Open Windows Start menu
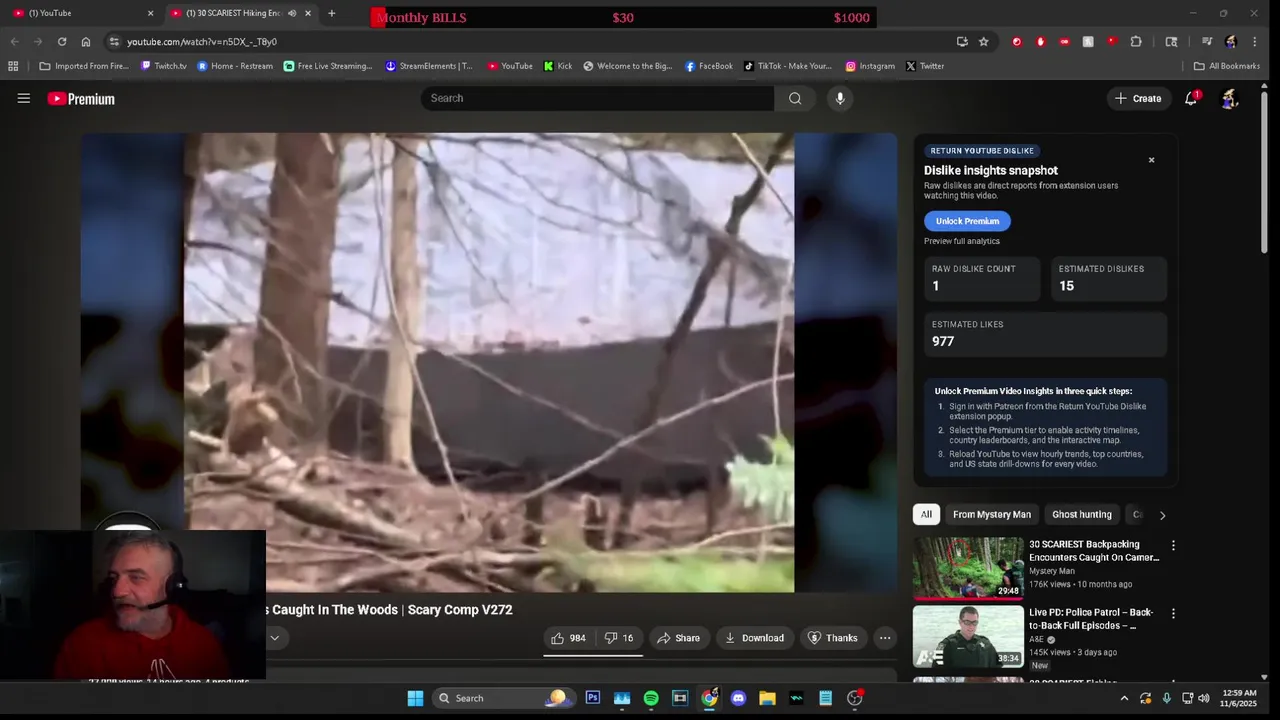Viewport: 1280px width, 720px height. point(415,698)
